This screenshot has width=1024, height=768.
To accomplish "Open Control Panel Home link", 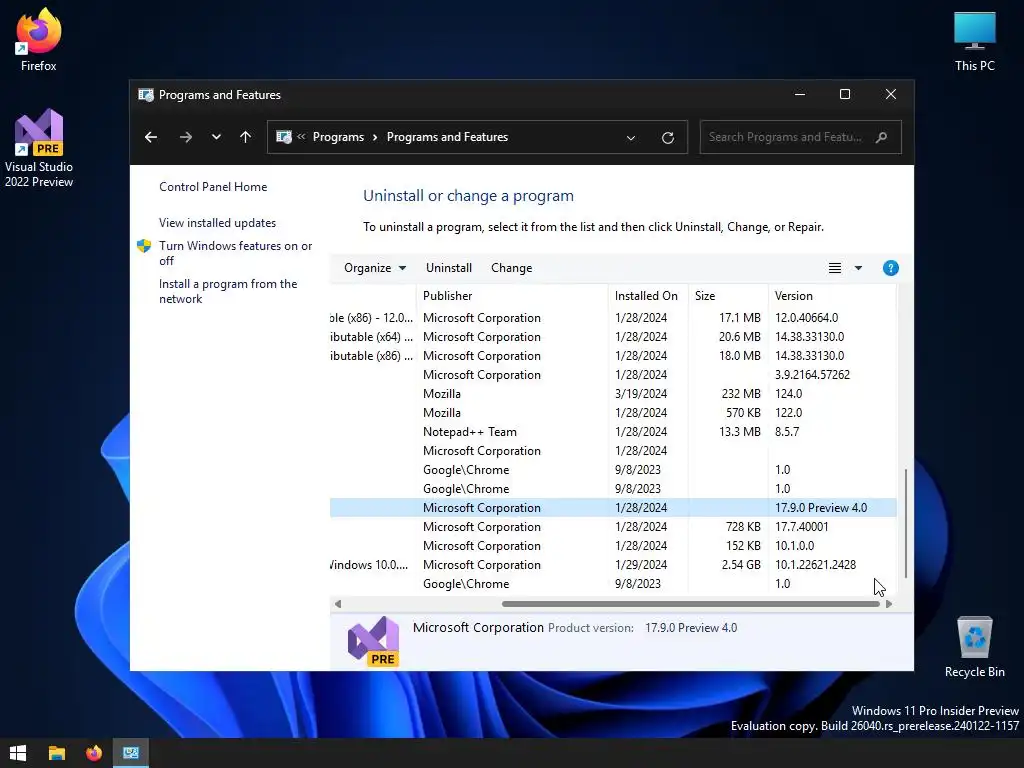I will point(213,187).
